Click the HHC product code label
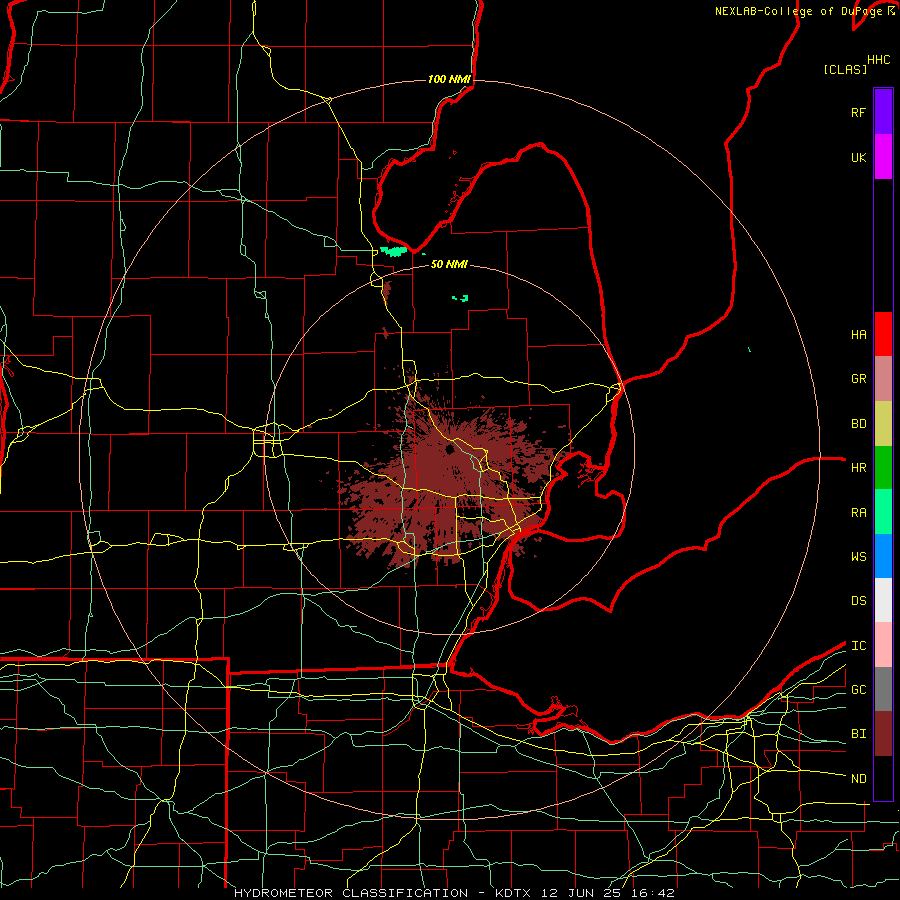Viewport: 900px width, 900px height. 879,60
